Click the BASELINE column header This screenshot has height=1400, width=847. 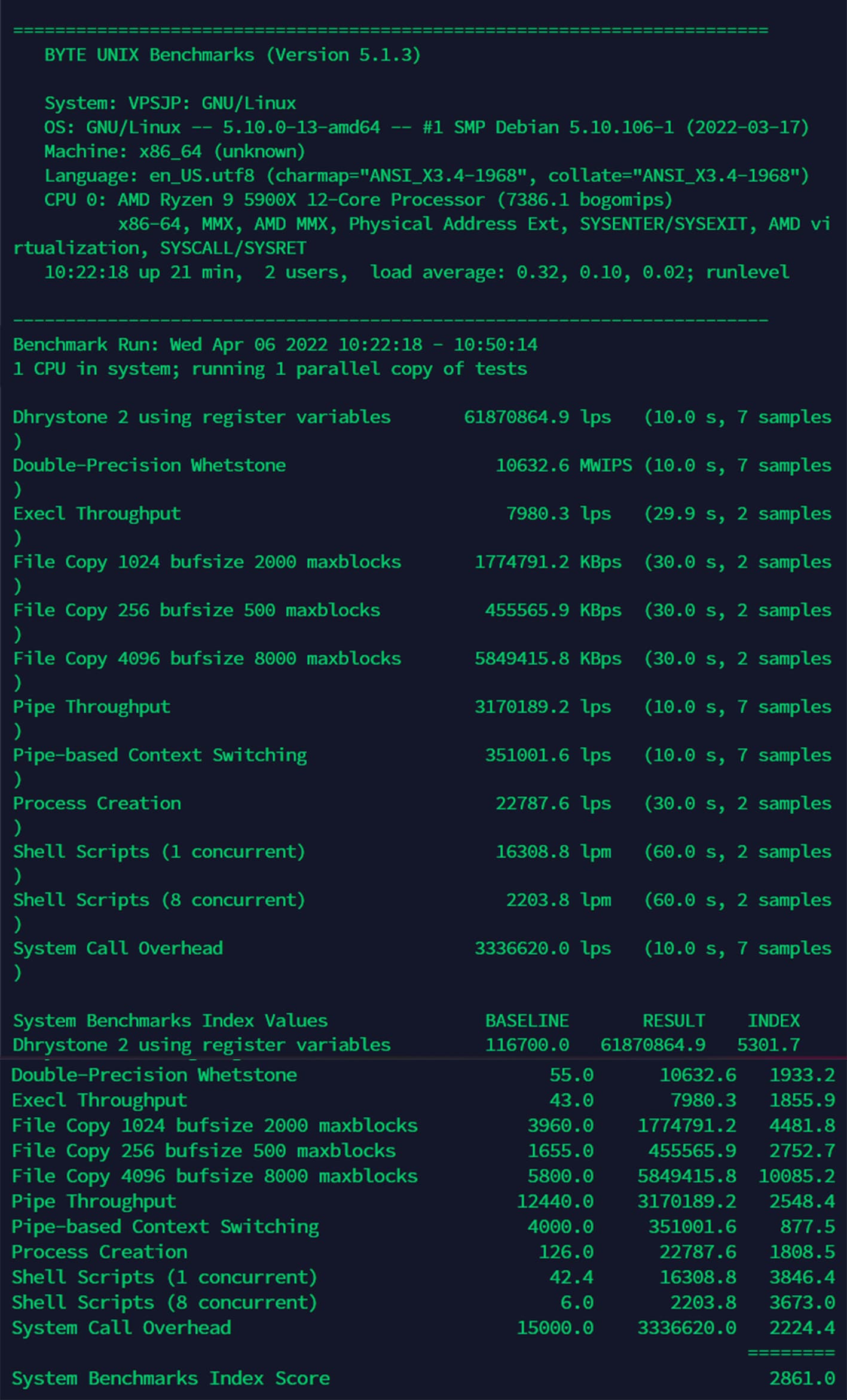point(527,1021)
